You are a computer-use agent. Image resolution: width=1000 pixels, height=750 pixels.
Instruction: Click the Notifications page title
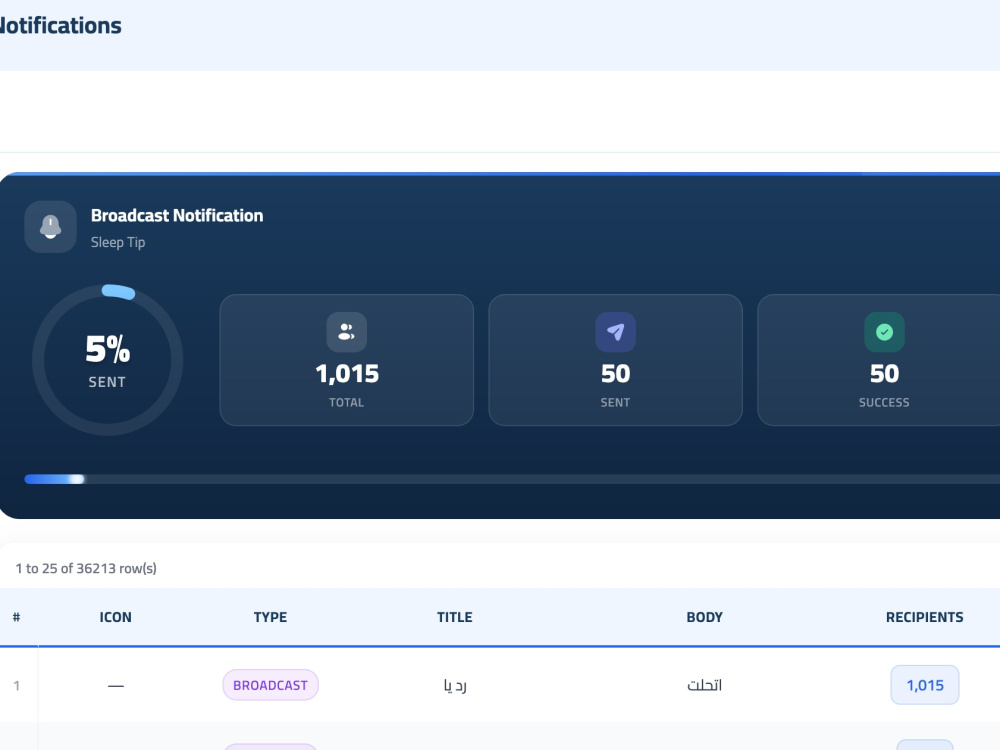point(60,26)
